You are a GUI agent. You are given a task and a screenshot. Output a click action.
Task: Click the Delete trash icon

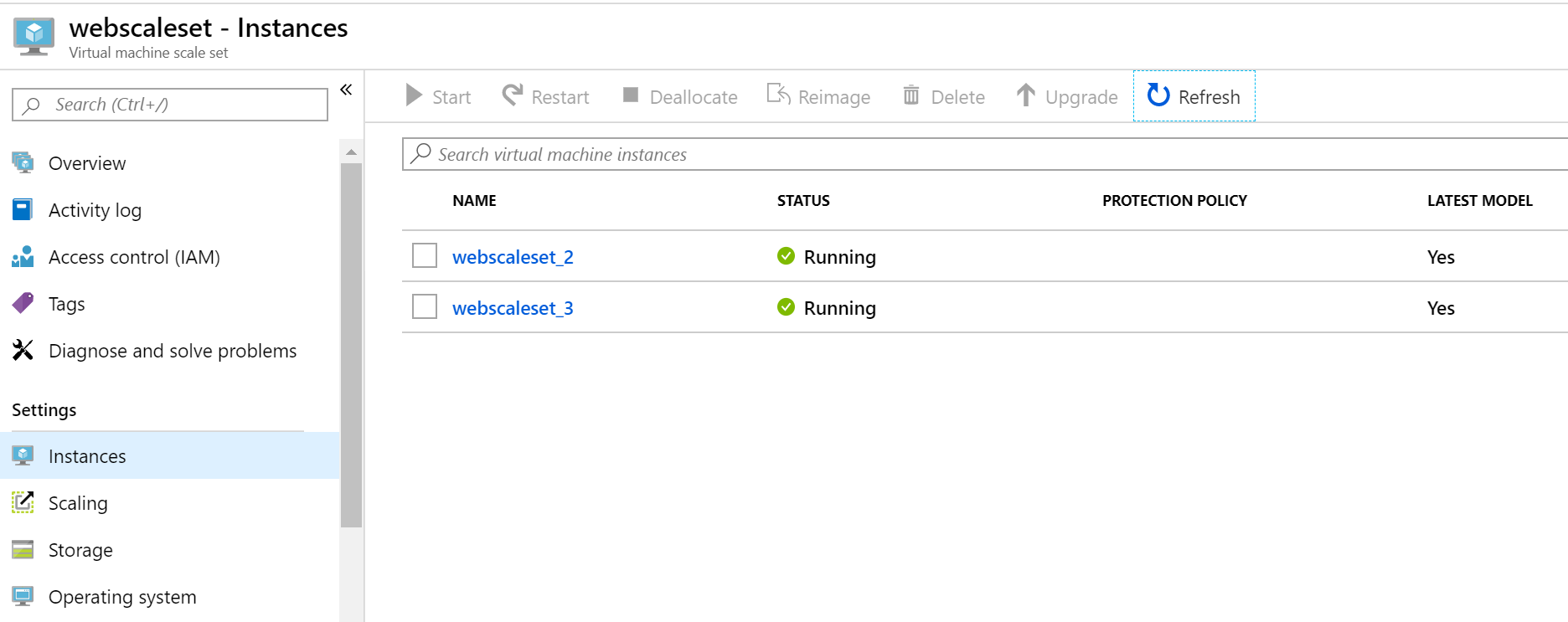[911, 95]
